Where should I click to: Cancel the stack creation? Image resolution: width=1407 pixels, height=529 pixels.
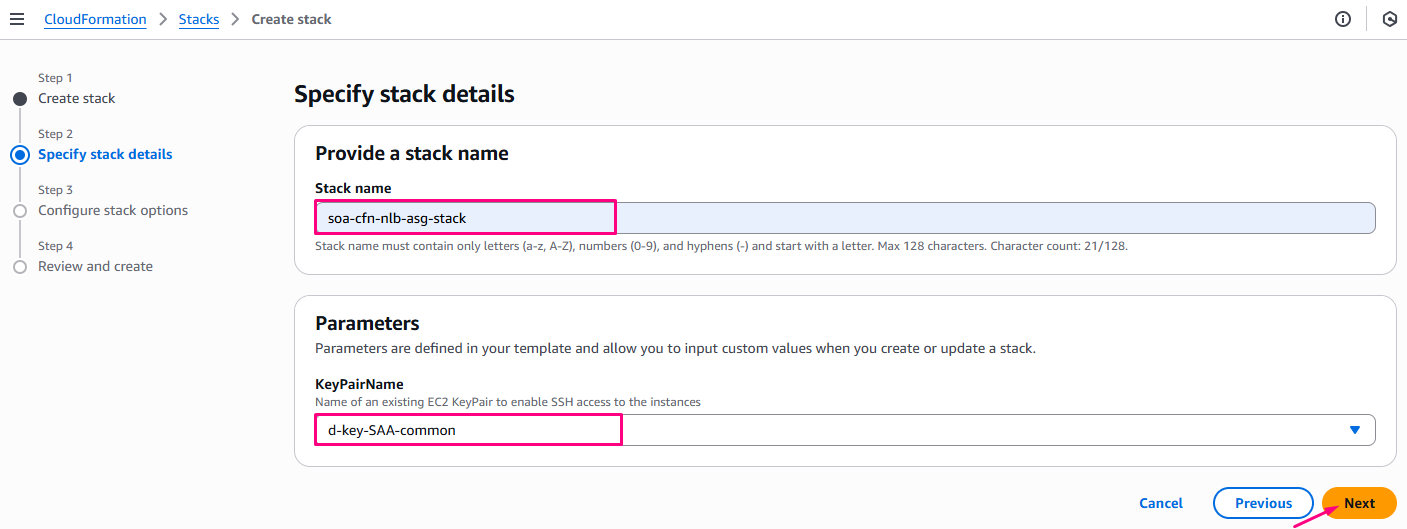(x=1160, y=503)
